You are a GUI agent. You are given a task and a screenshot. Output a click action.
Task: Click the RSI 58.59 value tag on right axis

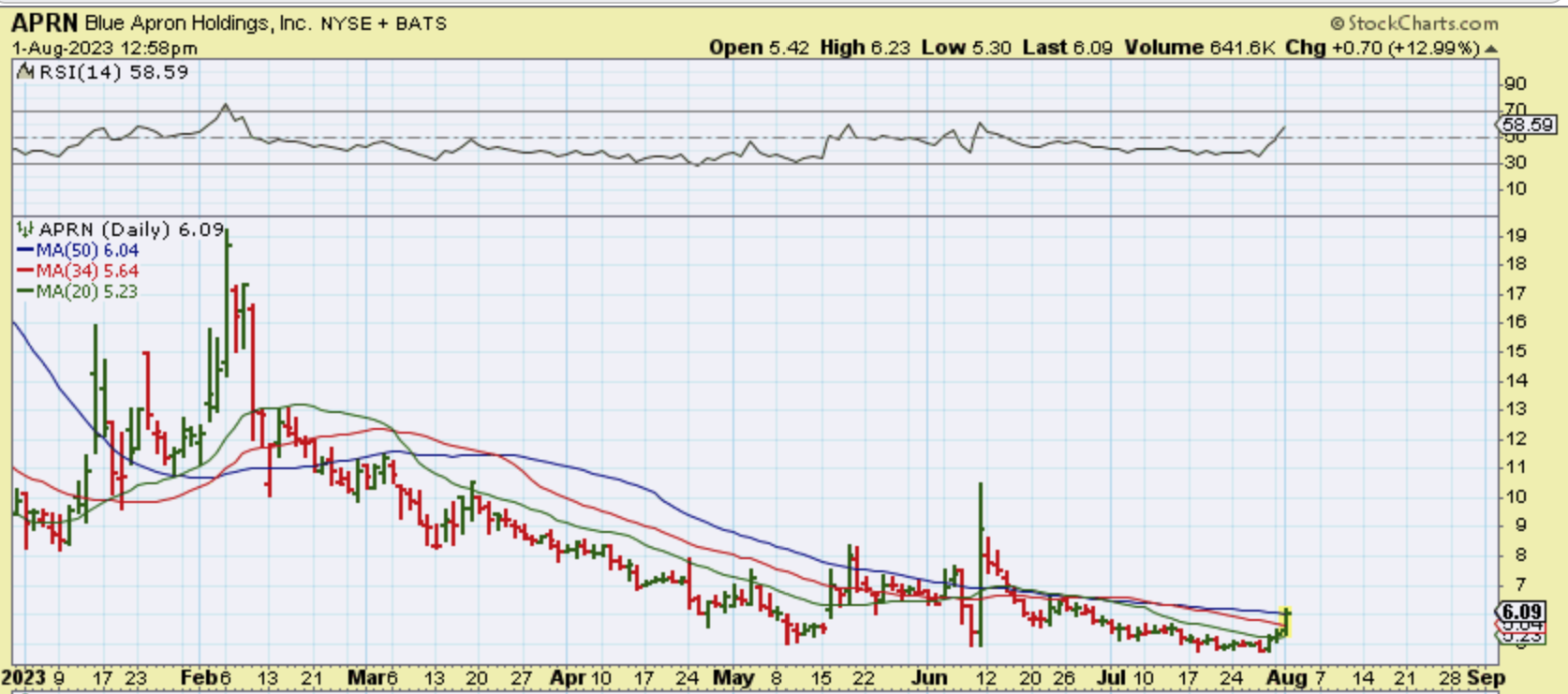click(x=1527, y=125)
